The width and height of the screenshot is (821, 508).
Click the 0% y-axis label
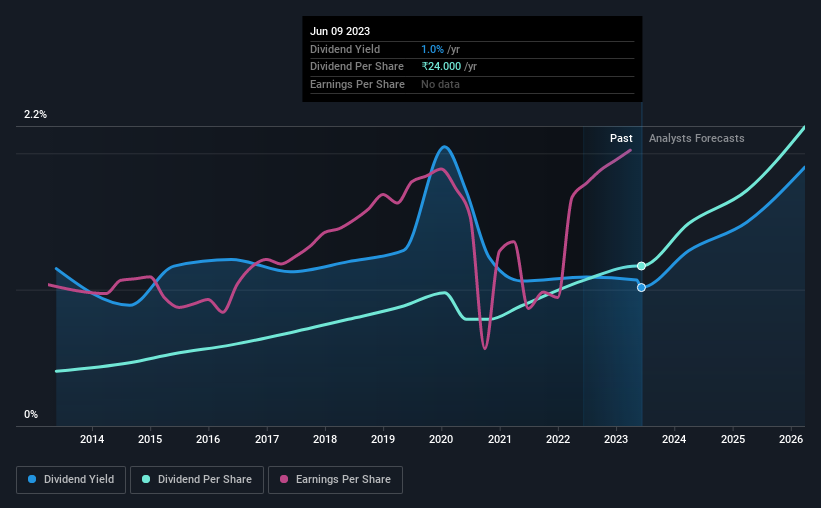[31, 414]
